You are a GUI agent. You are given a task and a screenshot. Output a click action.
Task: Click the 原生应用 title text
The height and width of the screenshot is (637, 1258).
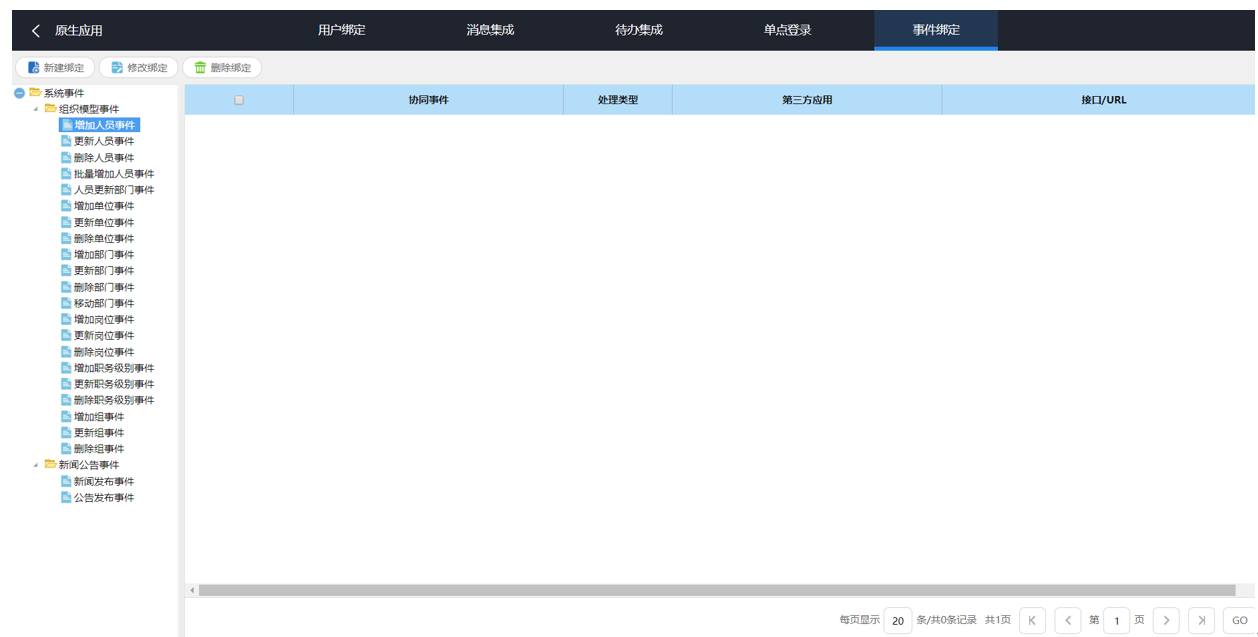[x=79, y=31]
